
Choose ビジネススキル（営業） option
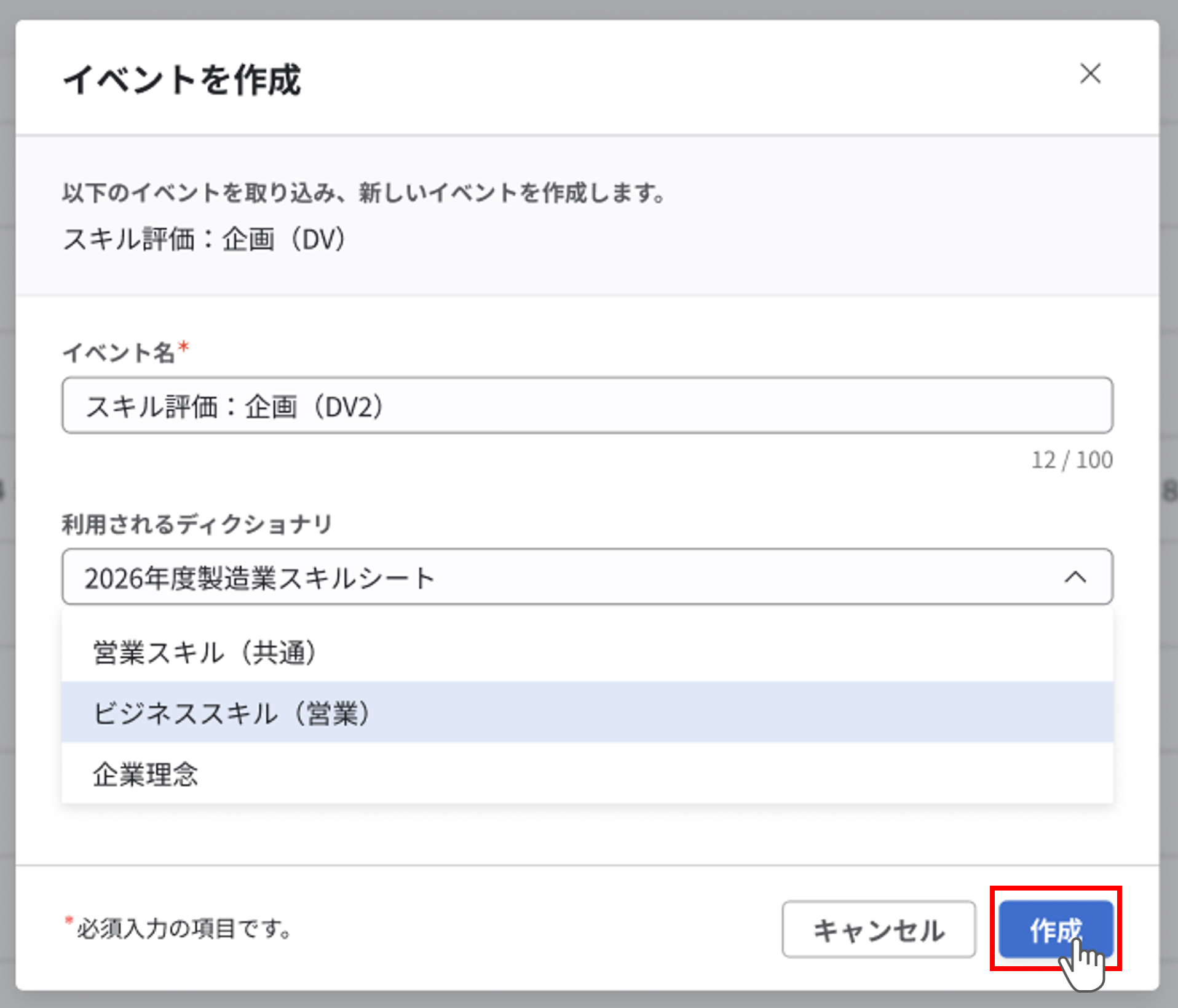pos(232,713)
